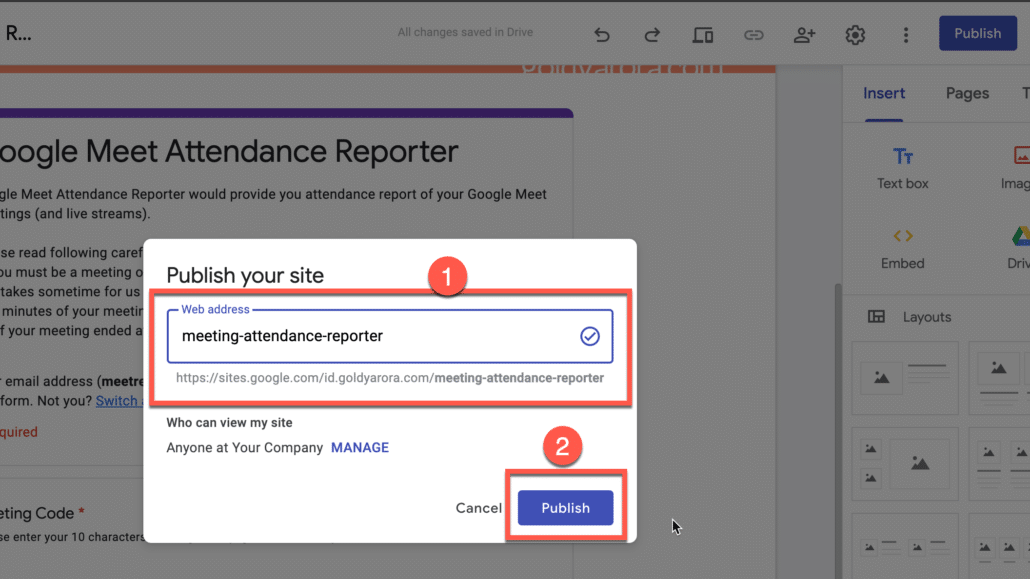Choose the single image with text layout thumbnail
This screenshot has height=579, width=1030.
coord(905,378)
